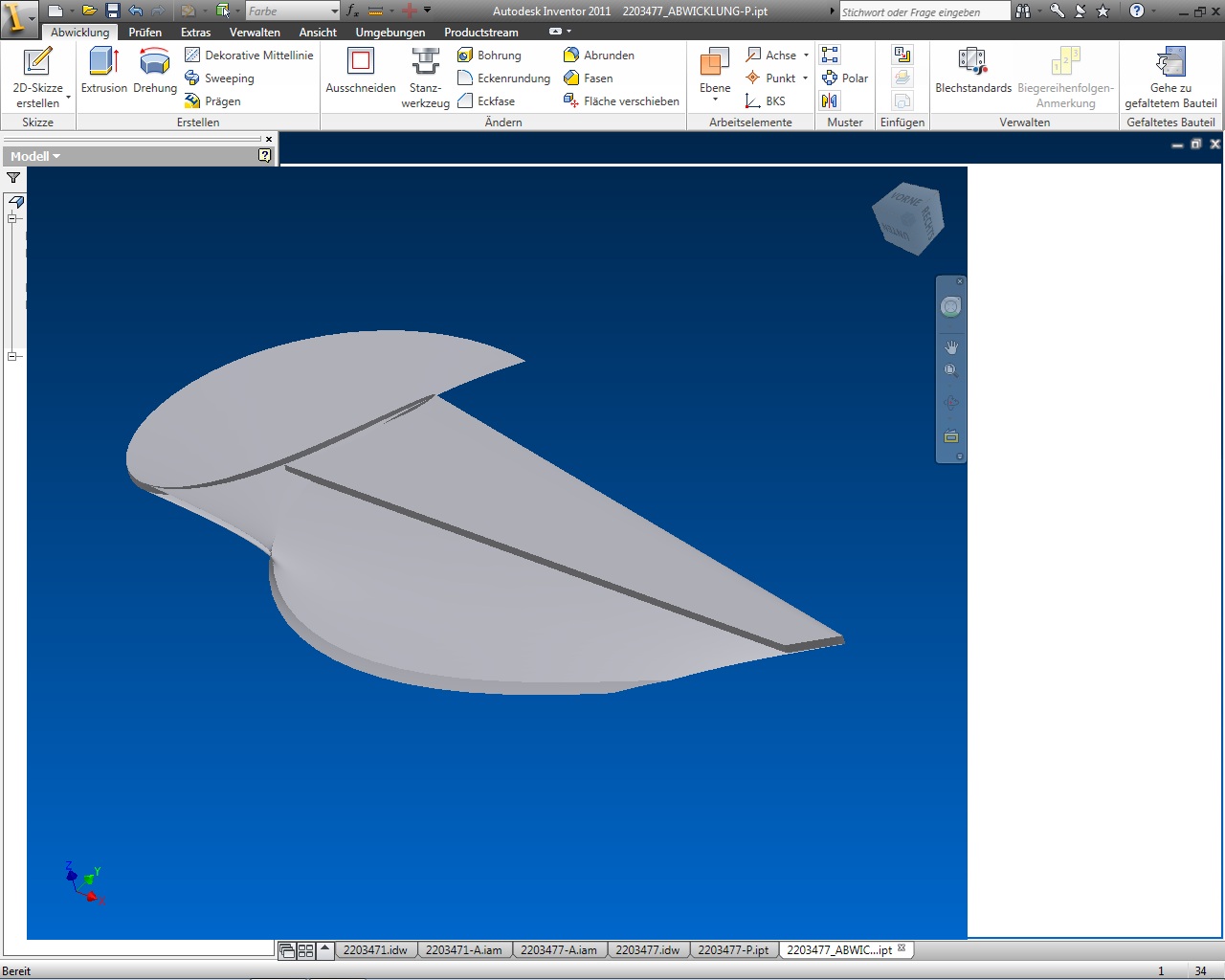The width and height of the screenshot is (1225, 980).
Task: Expand the Punkt dropdown arrow
Action: pos(805,78)
